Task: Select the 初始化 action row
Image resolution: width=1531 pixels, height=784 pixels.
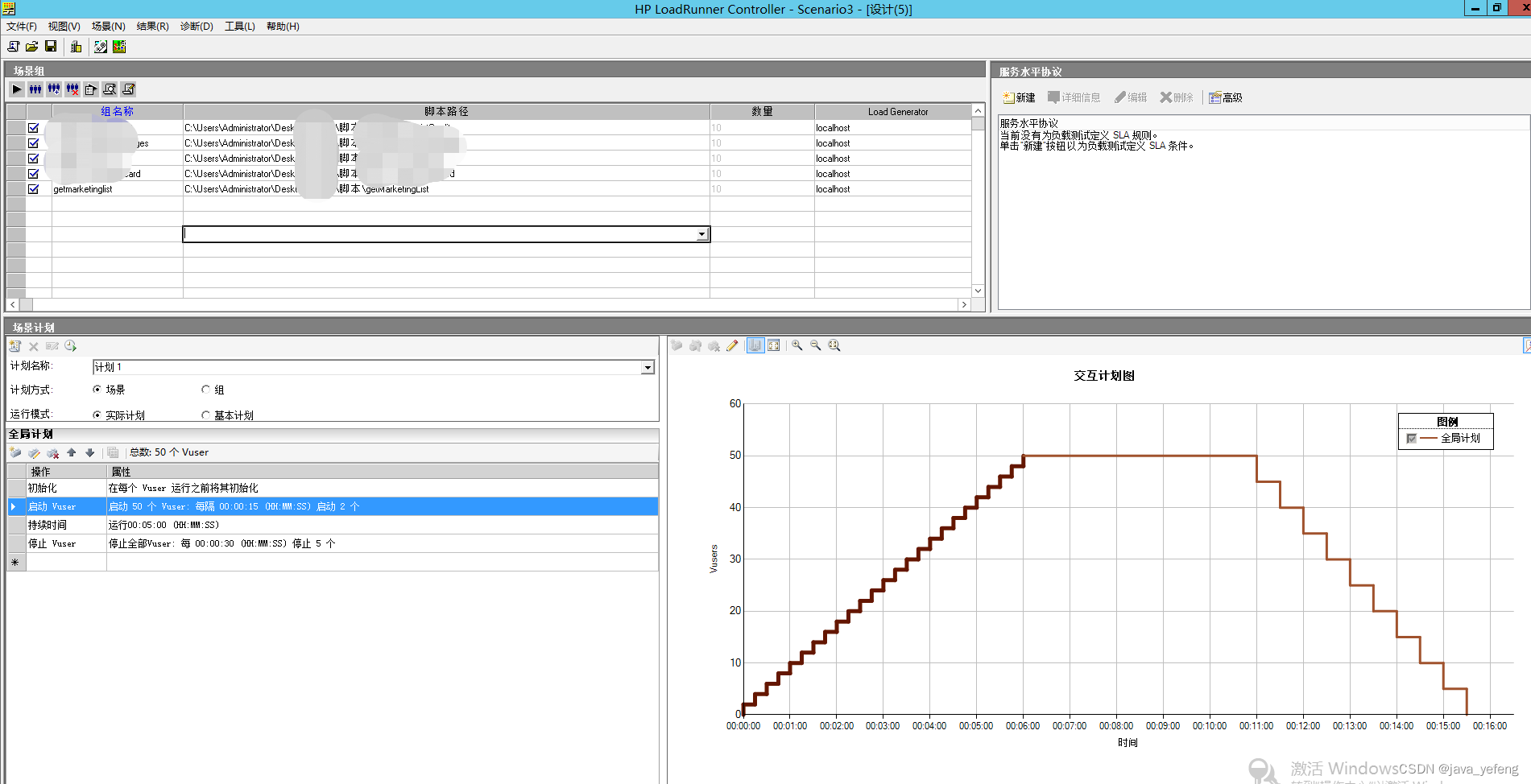Action: point(333,489)
